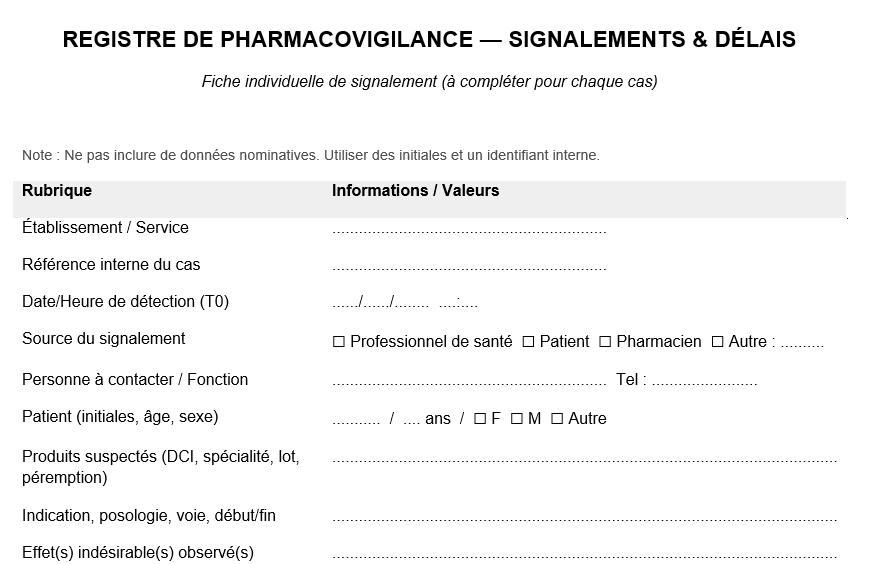Check Autre in the Source du signalement row
The width and height of the screenshot is (875, 564).
coord(717,342)
